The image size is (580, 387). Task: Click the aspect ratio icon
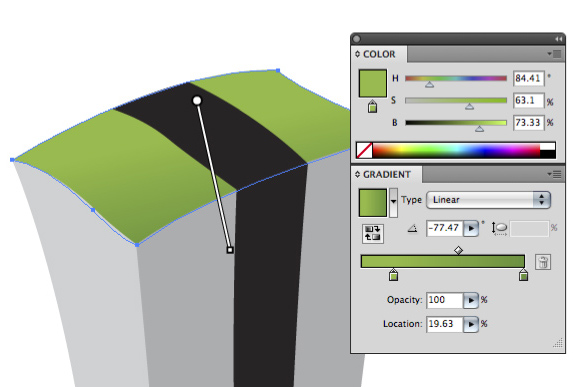499,228
